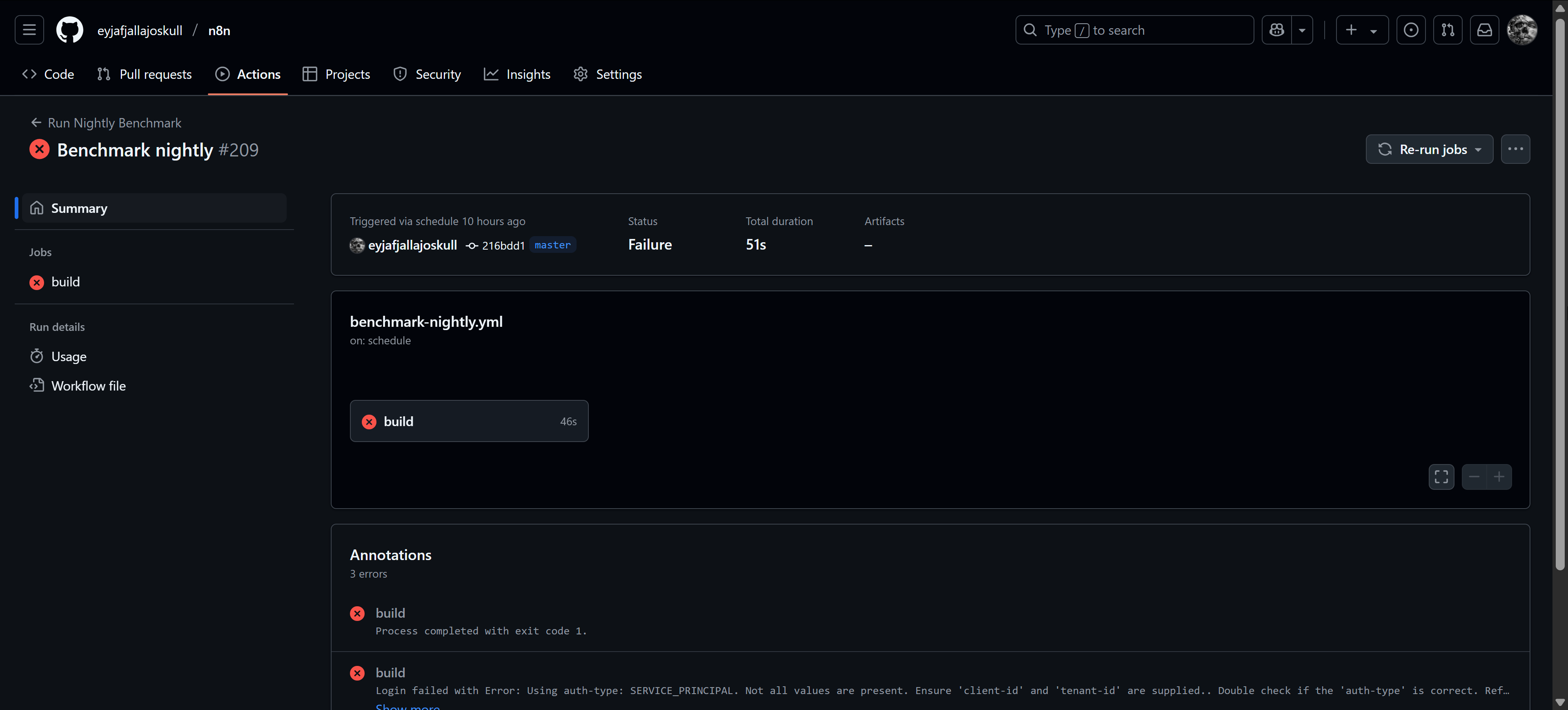Open the Insights tab
This screenshot has width=1568, height=710.
click(517, 74)
